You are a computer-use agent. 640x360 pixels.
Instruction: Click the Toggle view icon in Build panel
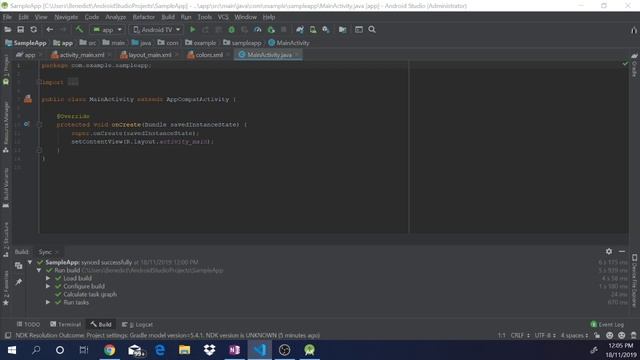coord(18,265)
